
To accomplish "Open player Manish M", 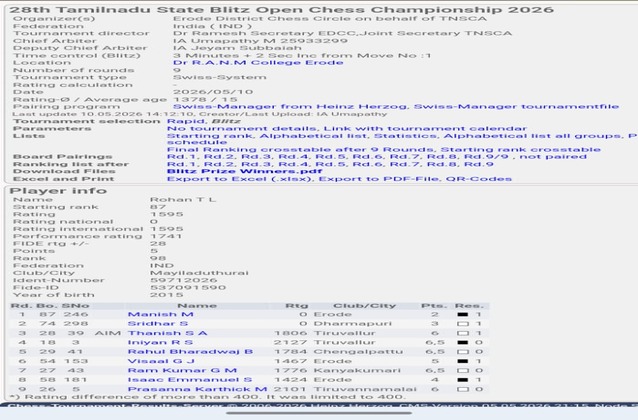I will (160, 314).
